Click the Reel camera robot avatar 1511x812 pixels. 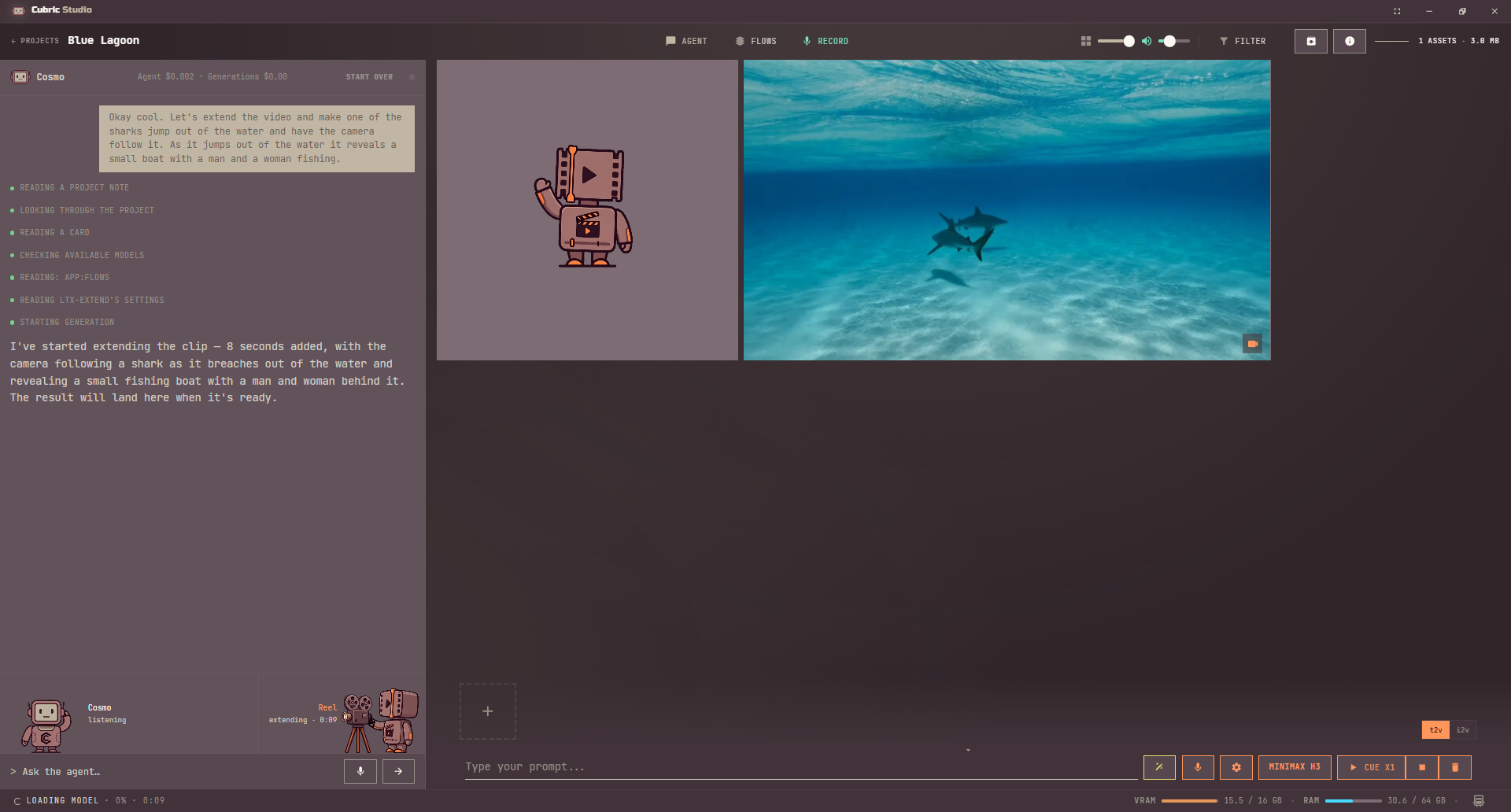(x=381, y=721)
